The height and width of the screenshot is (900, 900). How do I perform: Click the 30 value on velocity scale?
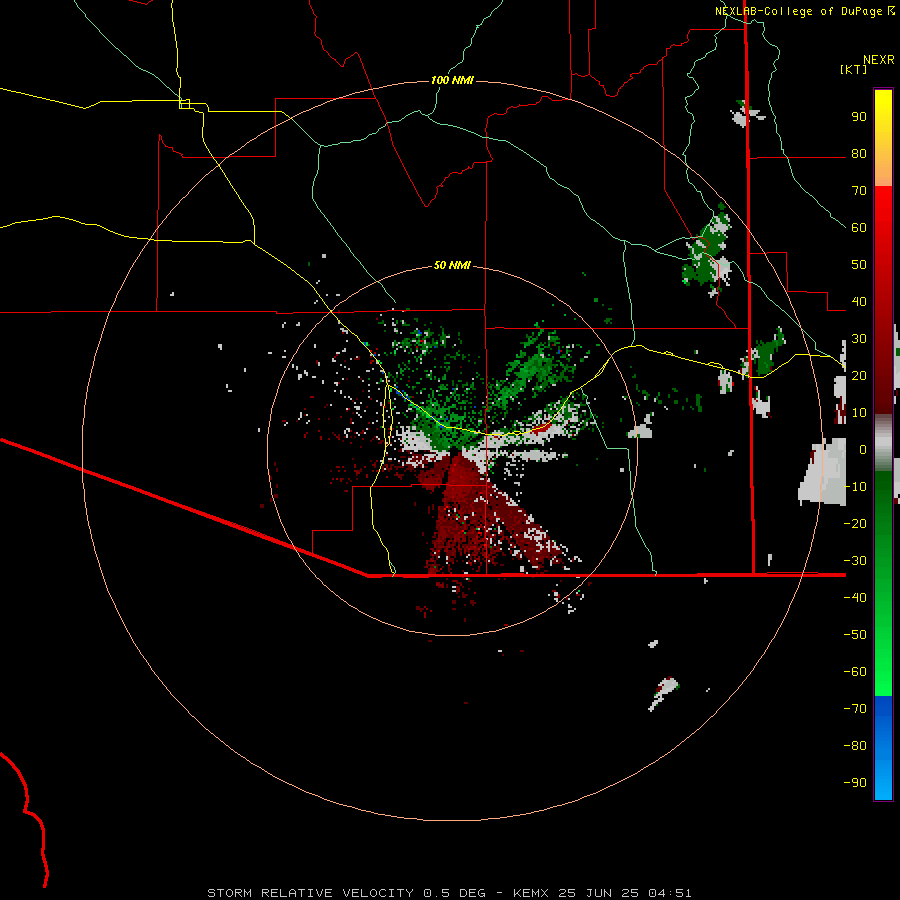click(x=859, y=339)
